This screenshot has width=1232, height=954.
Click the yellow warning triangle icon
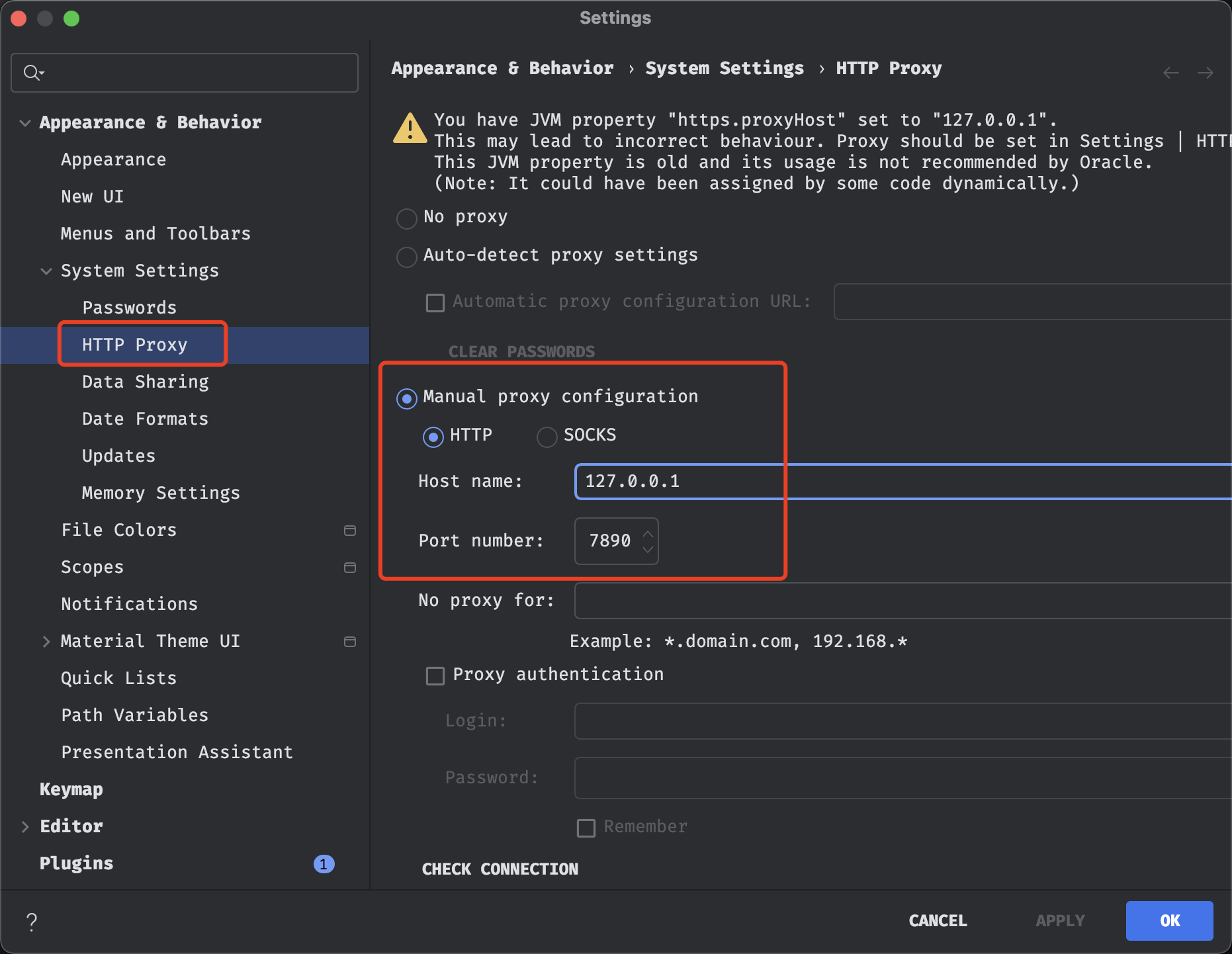pos(410,128)
